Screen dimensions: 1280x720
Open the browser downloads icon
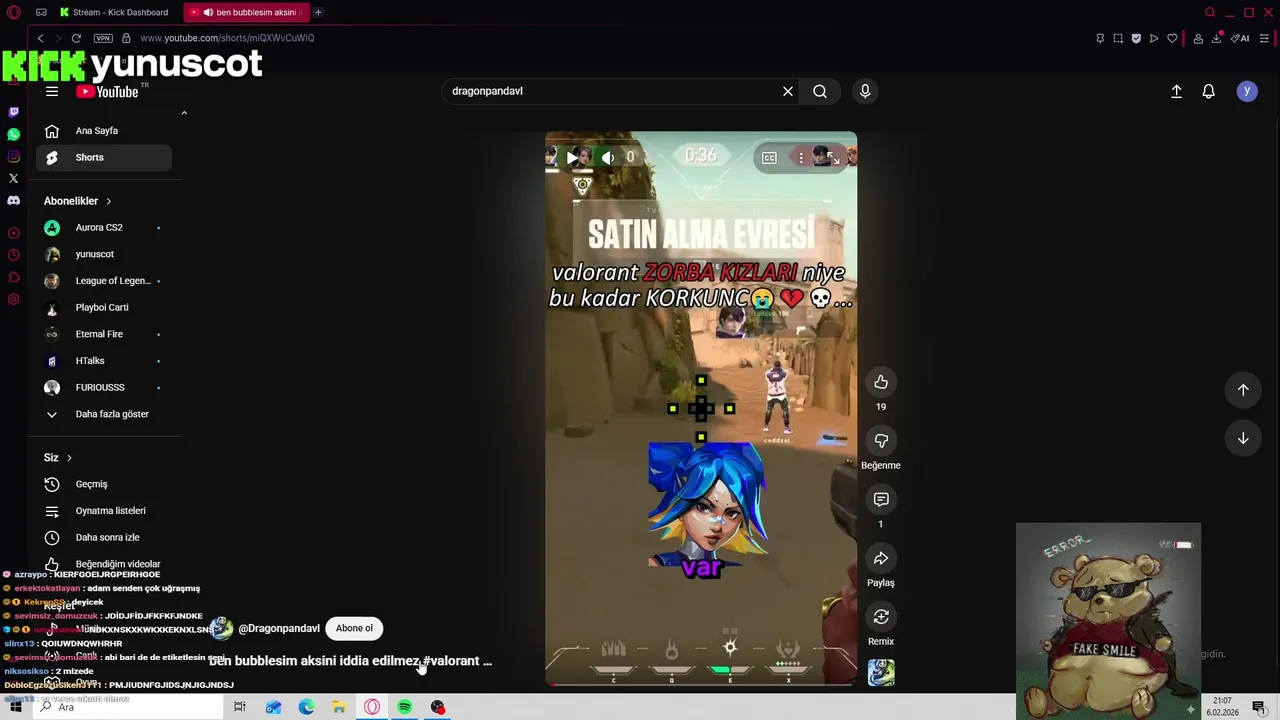pyautogui.click(x=1217, y=38)
